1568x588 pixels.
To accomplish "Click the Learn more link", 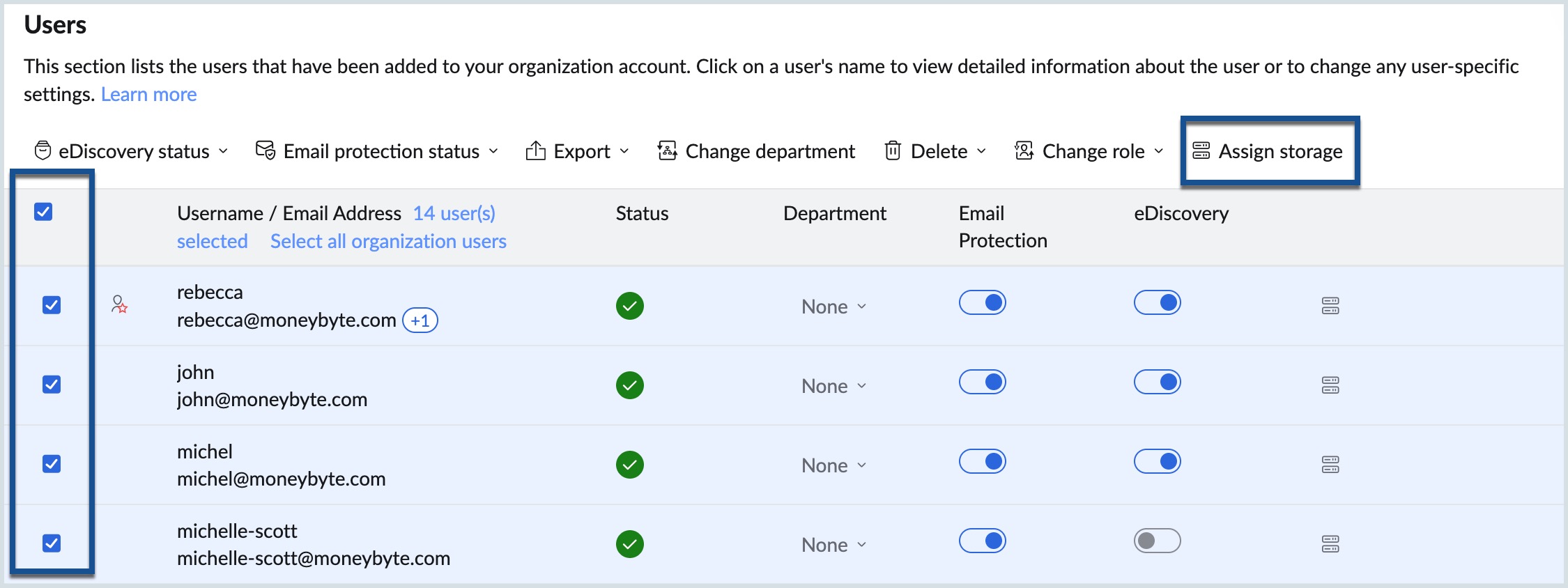I will click(x=148, y=94).
